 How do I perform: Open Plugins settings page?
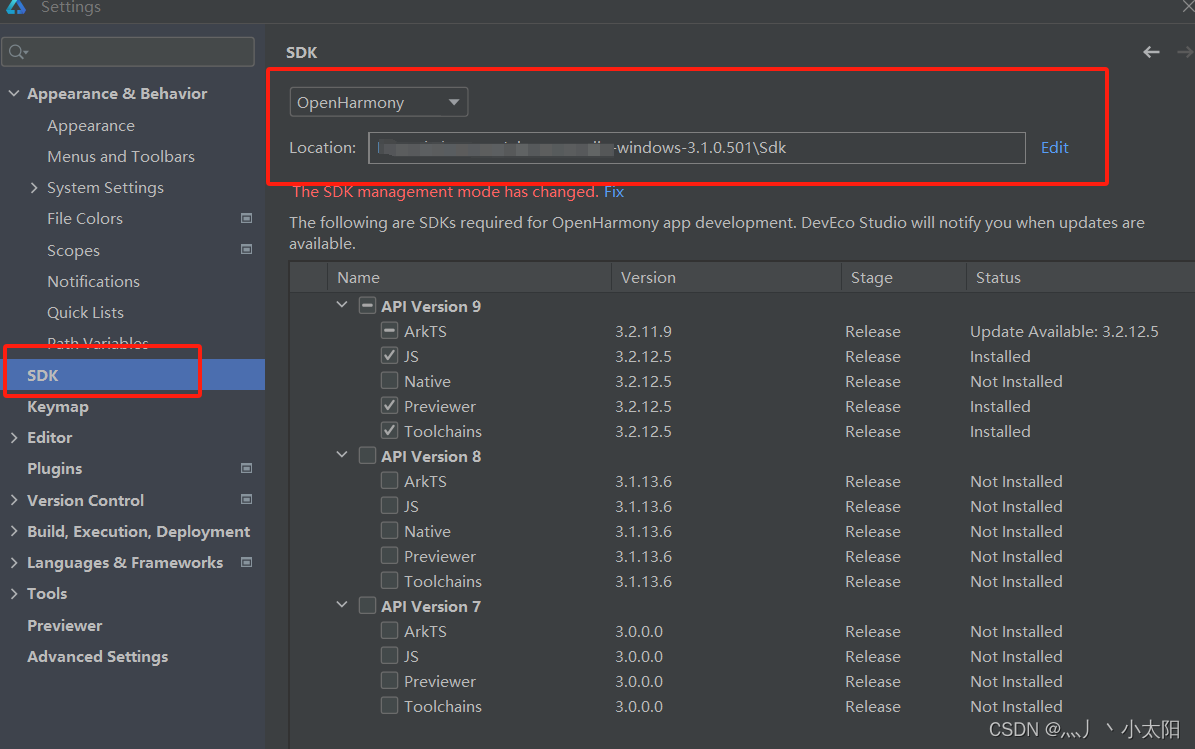55,469
